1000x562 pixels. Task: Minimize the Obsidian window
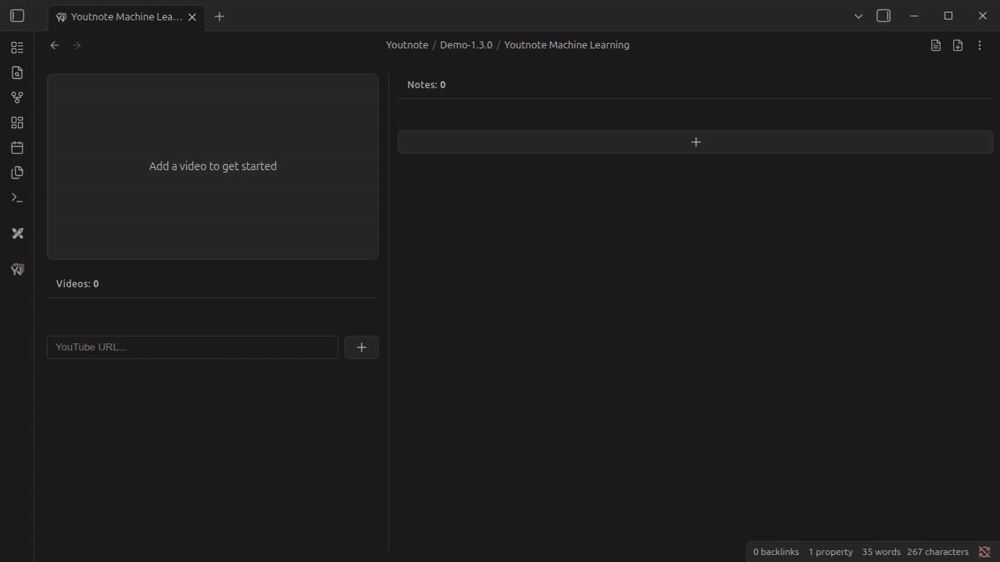(914, 16)
